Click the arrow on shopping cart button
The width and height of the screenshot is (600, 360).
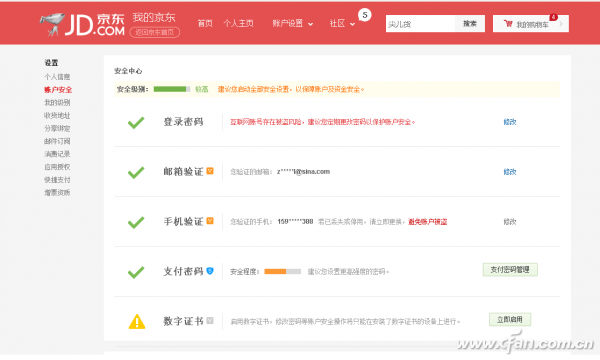tap(561, 24)
